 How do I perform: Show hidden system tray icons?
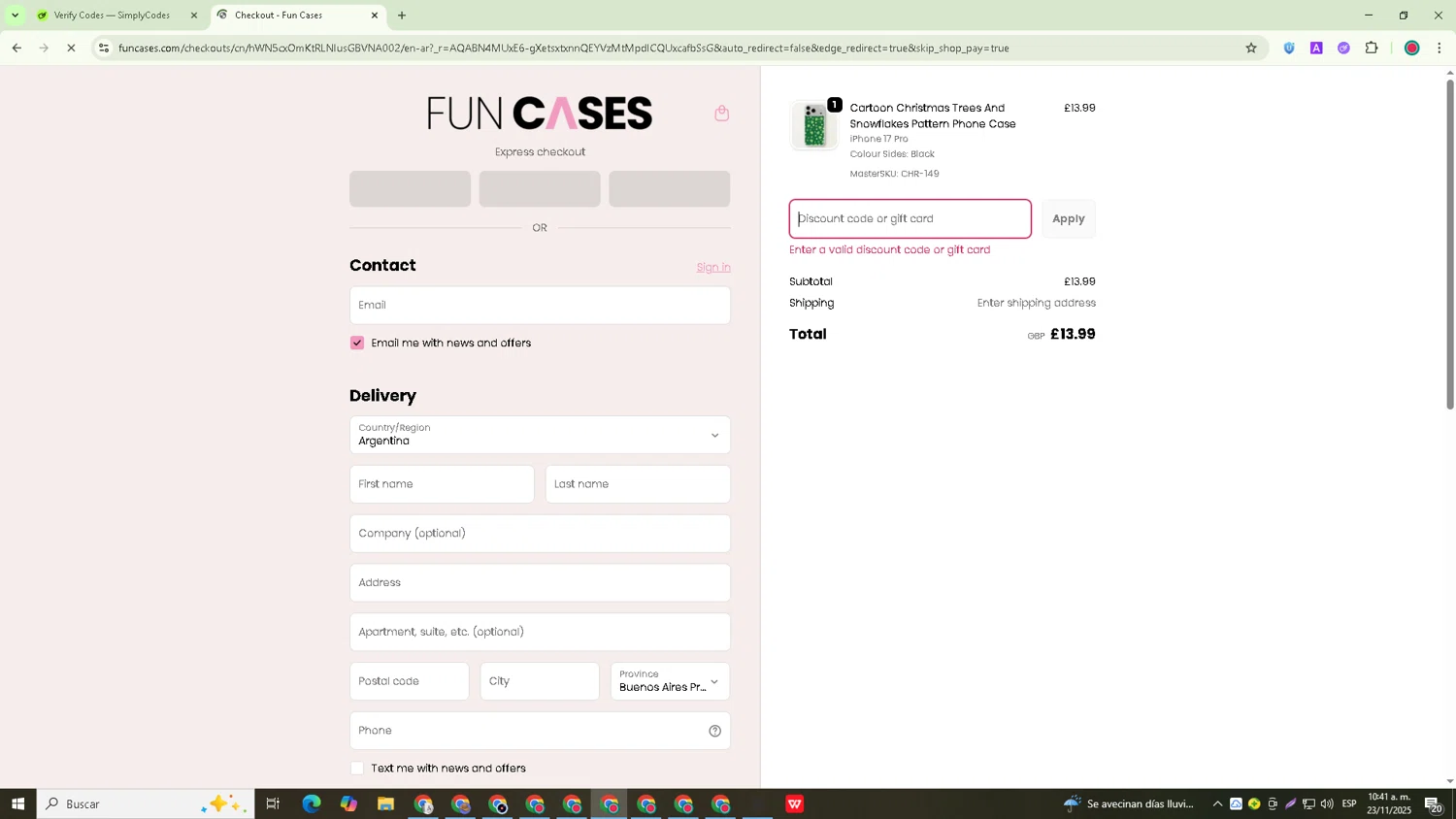pos(1217,803)
